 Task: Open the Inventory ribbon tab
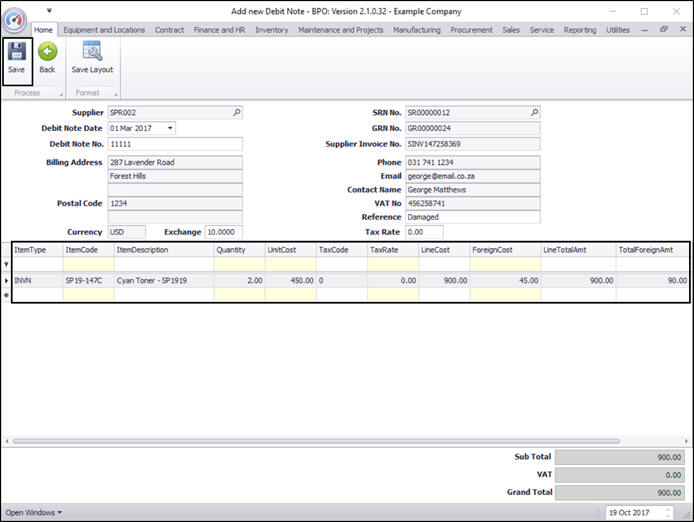(271, 30)
